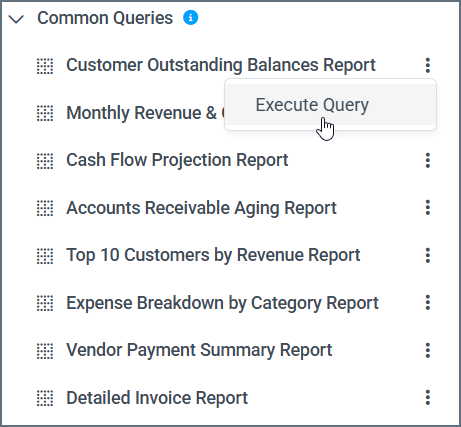
Task: Open kebab menu for Vendor Payment Summary Report
Action: coord(428,350)
